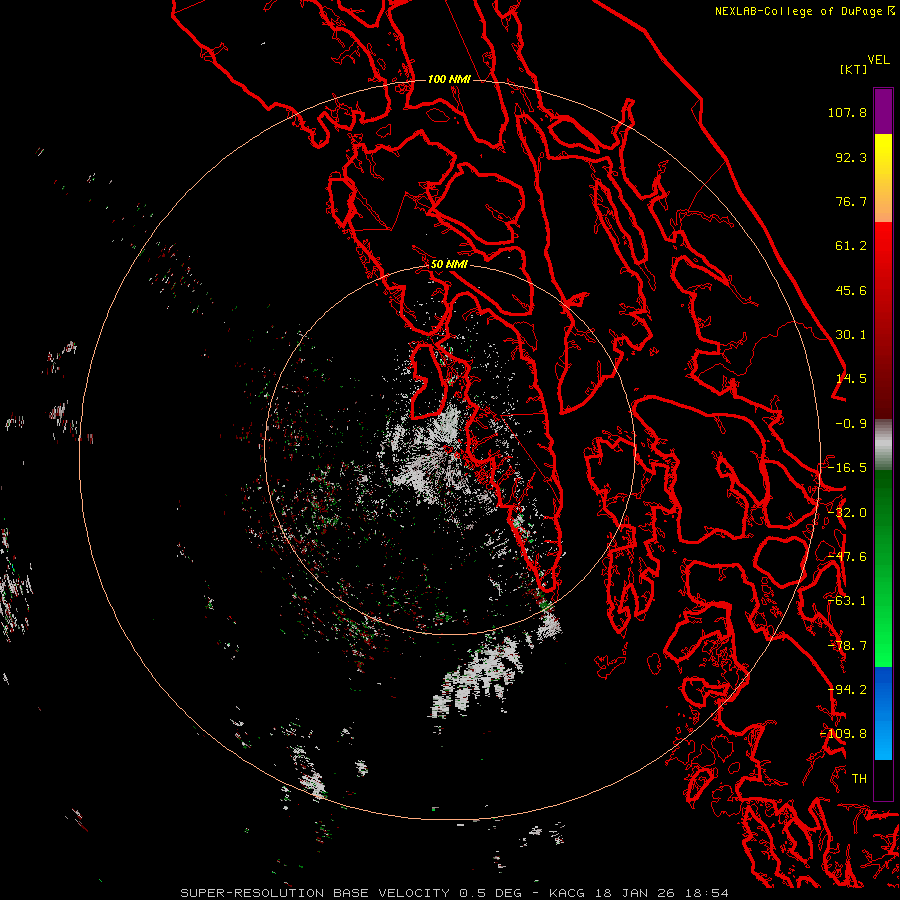Click the 92.3 velocity scale value
This screenshot has width=900, height=900.
point(851,157)
